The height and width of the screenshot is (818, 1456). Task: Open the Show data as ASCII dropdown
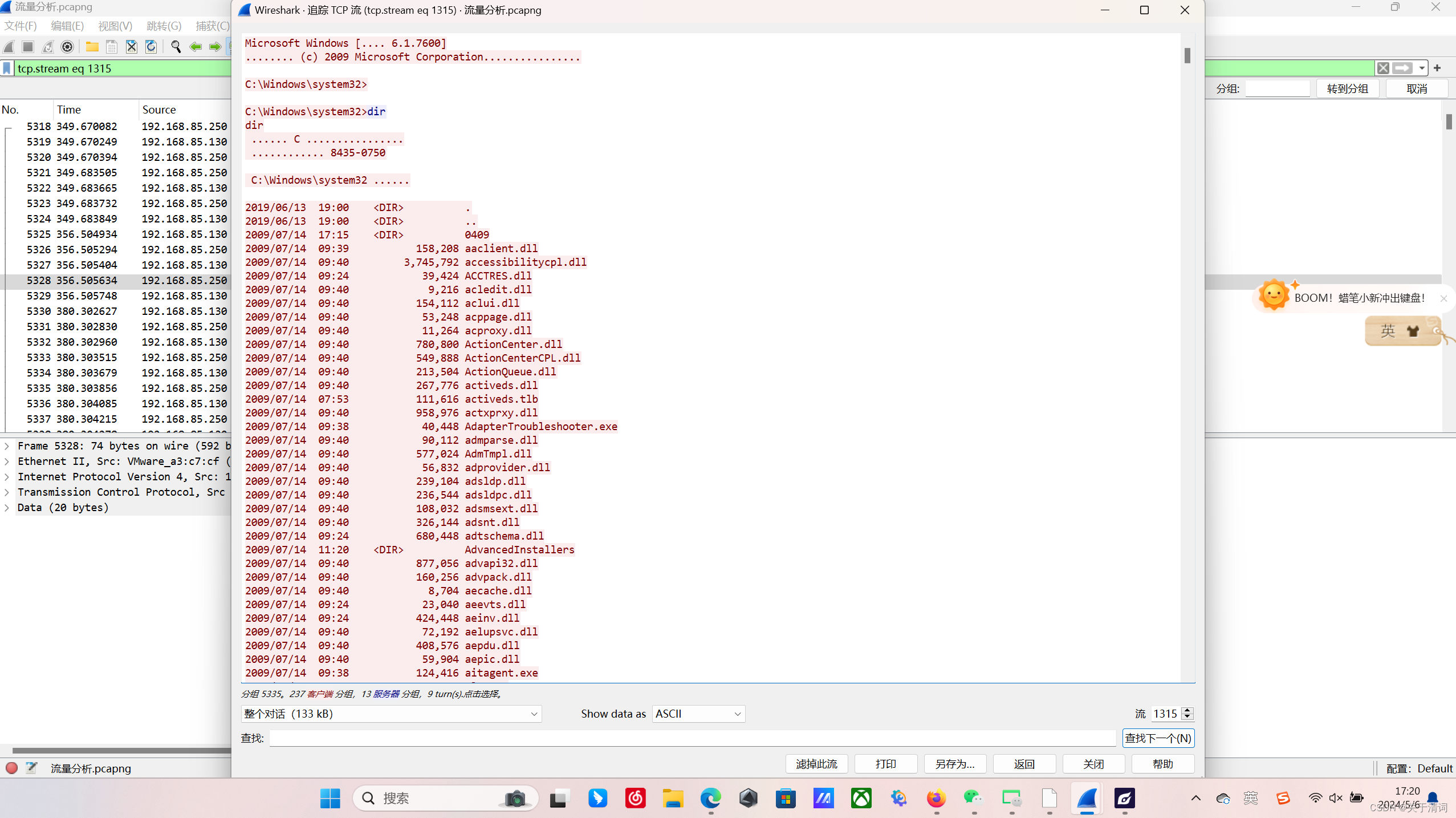tap(698, 714)
